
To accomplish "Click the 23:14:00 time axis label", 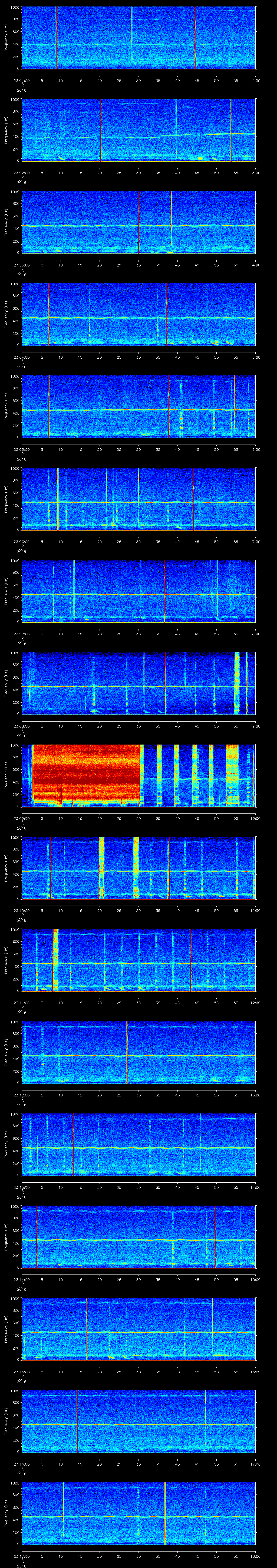I will click(x=21, y=1279).
